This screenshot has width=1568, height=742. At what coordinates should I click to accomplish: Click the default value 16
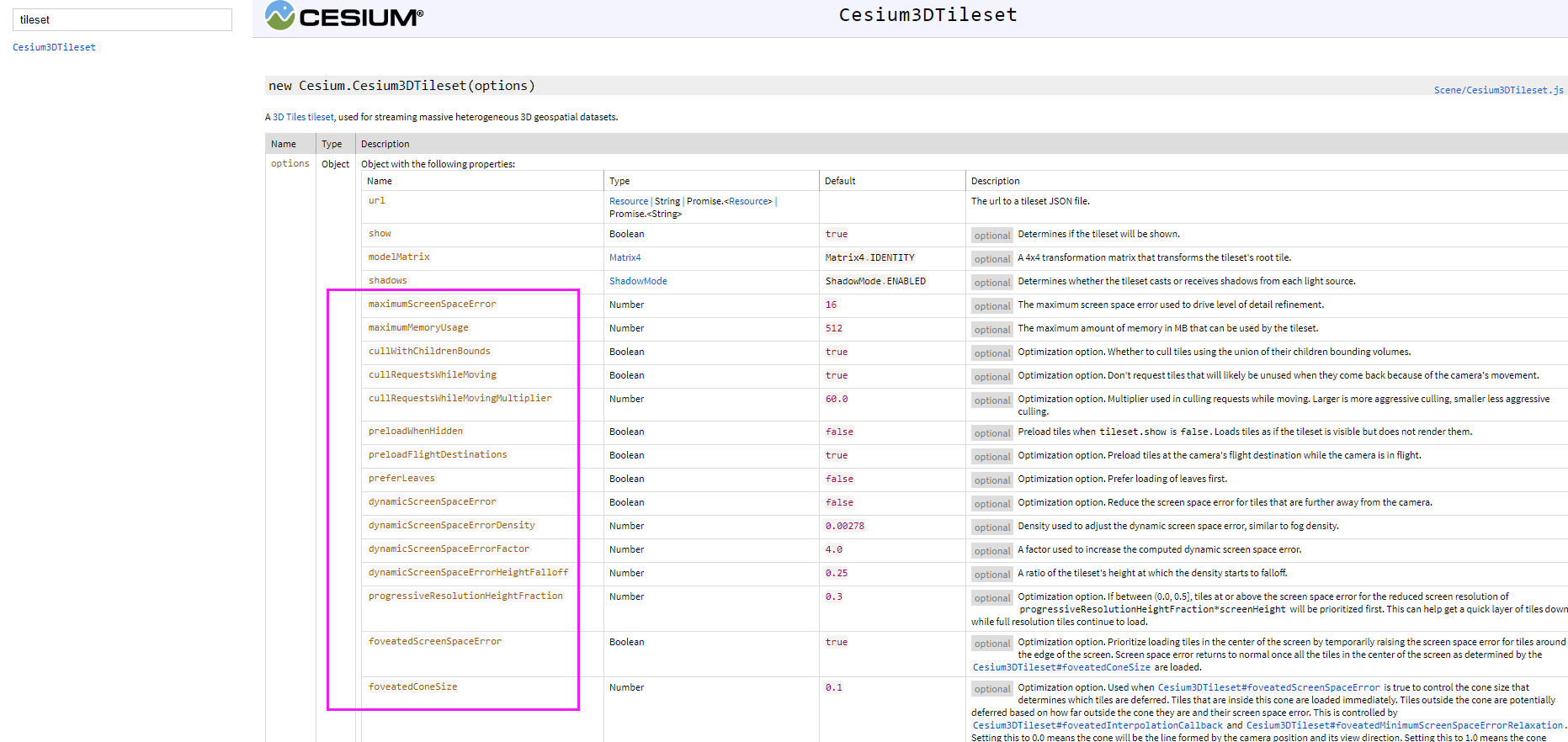(x=831, y=305)
